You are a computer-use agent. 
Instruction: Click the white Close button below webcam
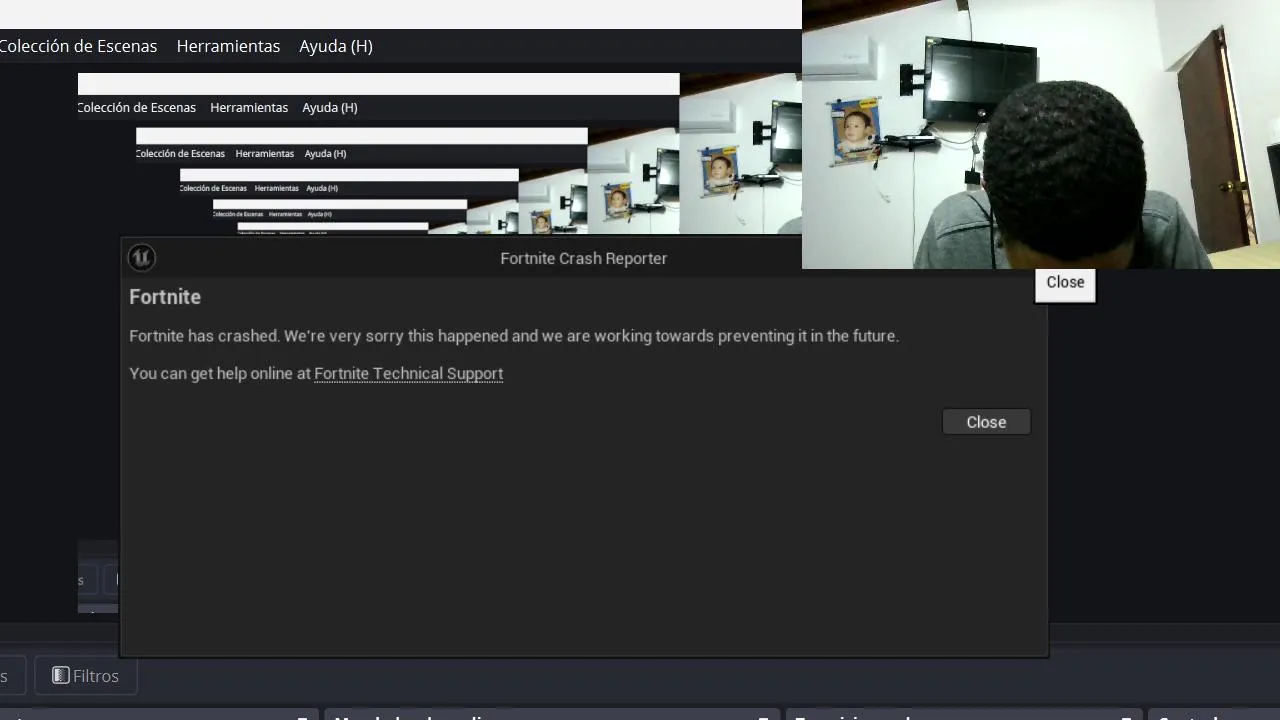1065,283
